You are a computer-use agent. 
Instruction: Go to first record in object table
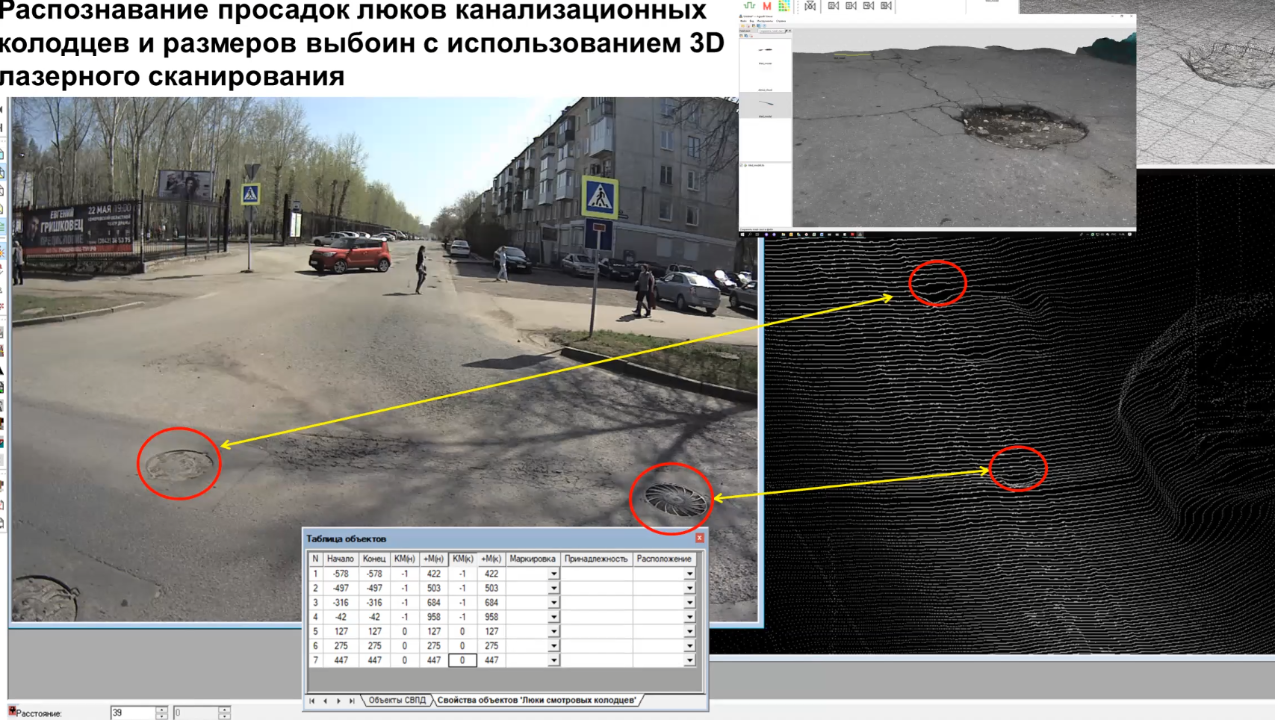[x=312, y=701]
